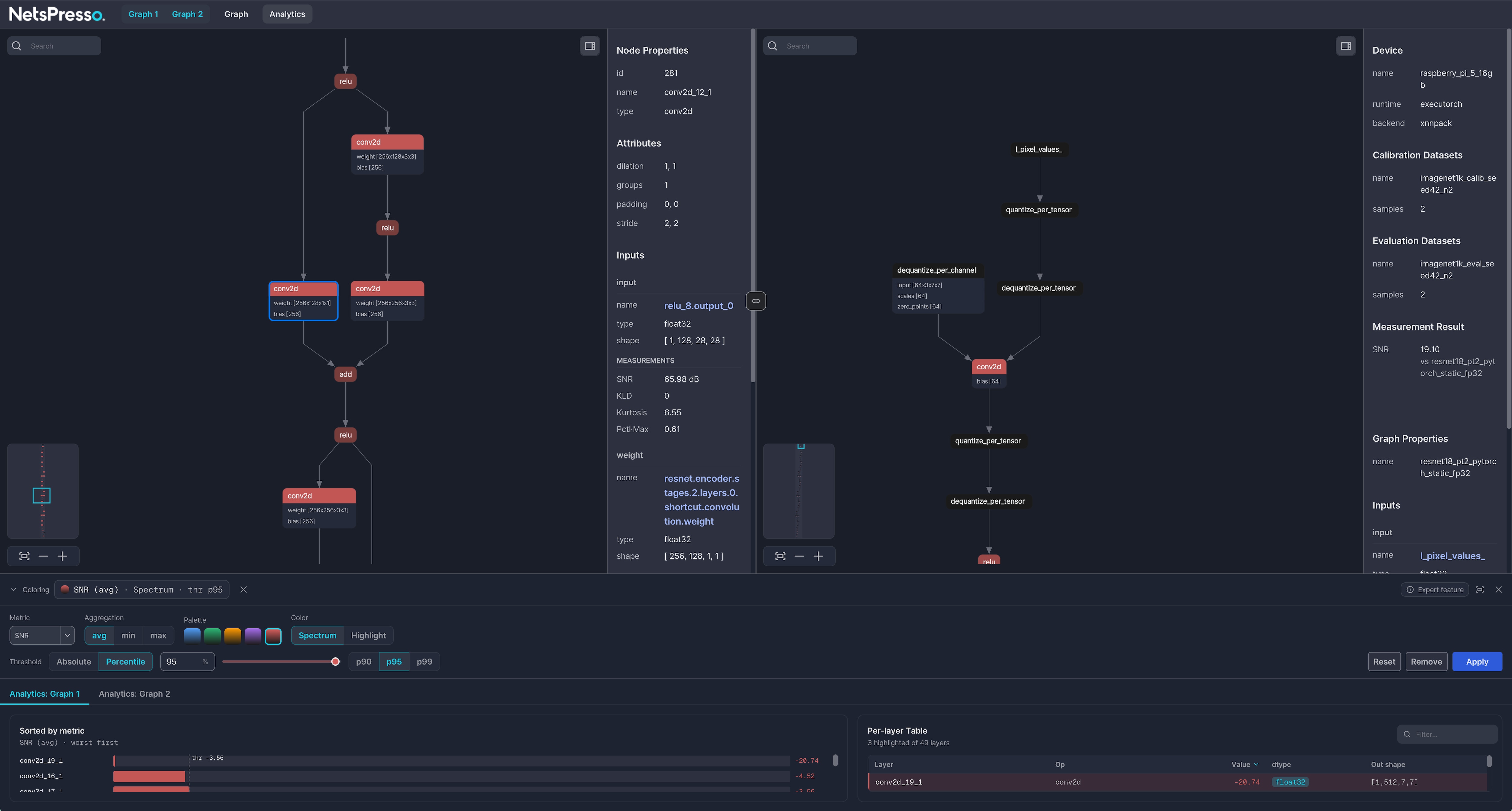Switch threshold to Percentile
Image resolution: width=1512 pixels, height=811 pixels.
coord(125,661)
